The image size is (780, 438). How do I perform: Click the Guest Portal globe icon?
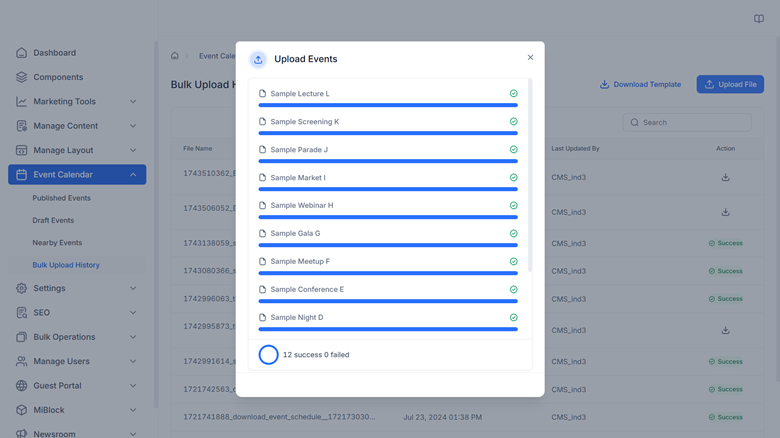coord(21,386)
